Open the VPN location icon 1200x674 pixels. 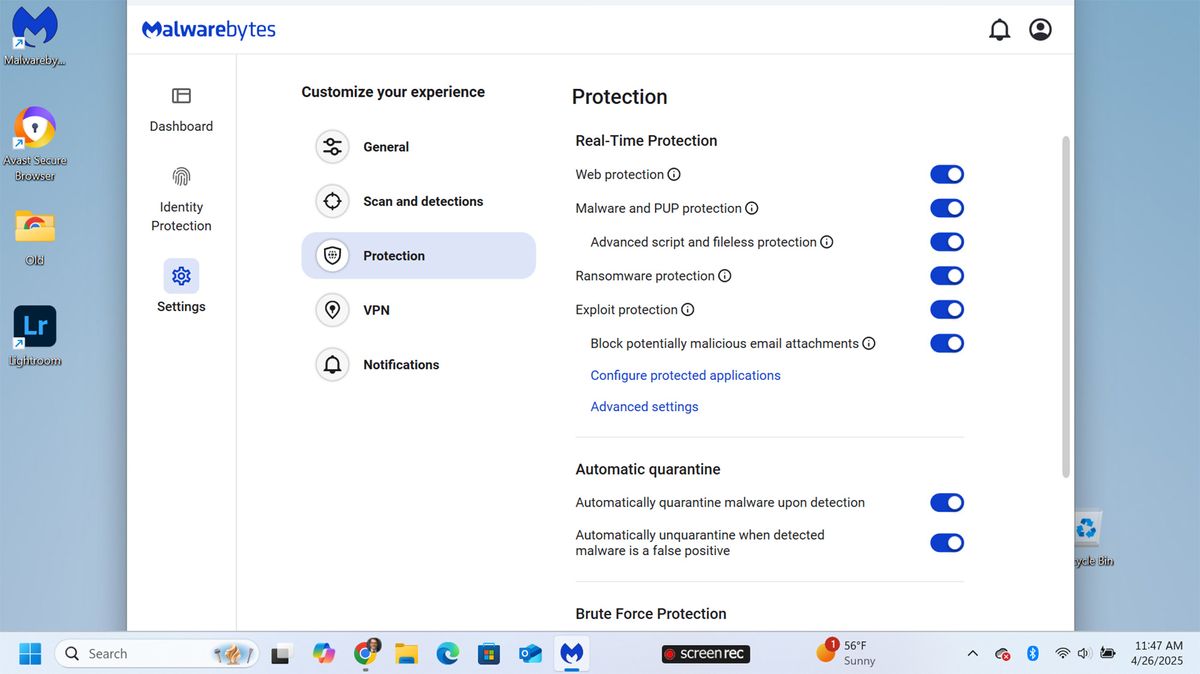(x=332, y=310)
